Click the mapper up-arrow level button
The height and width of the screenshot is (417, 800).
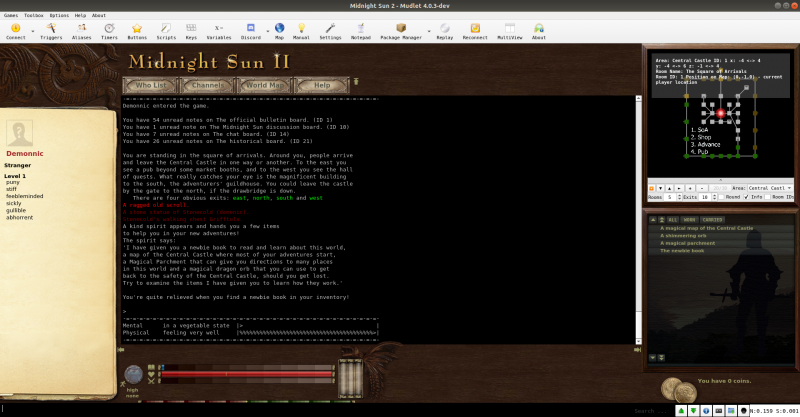669,188
